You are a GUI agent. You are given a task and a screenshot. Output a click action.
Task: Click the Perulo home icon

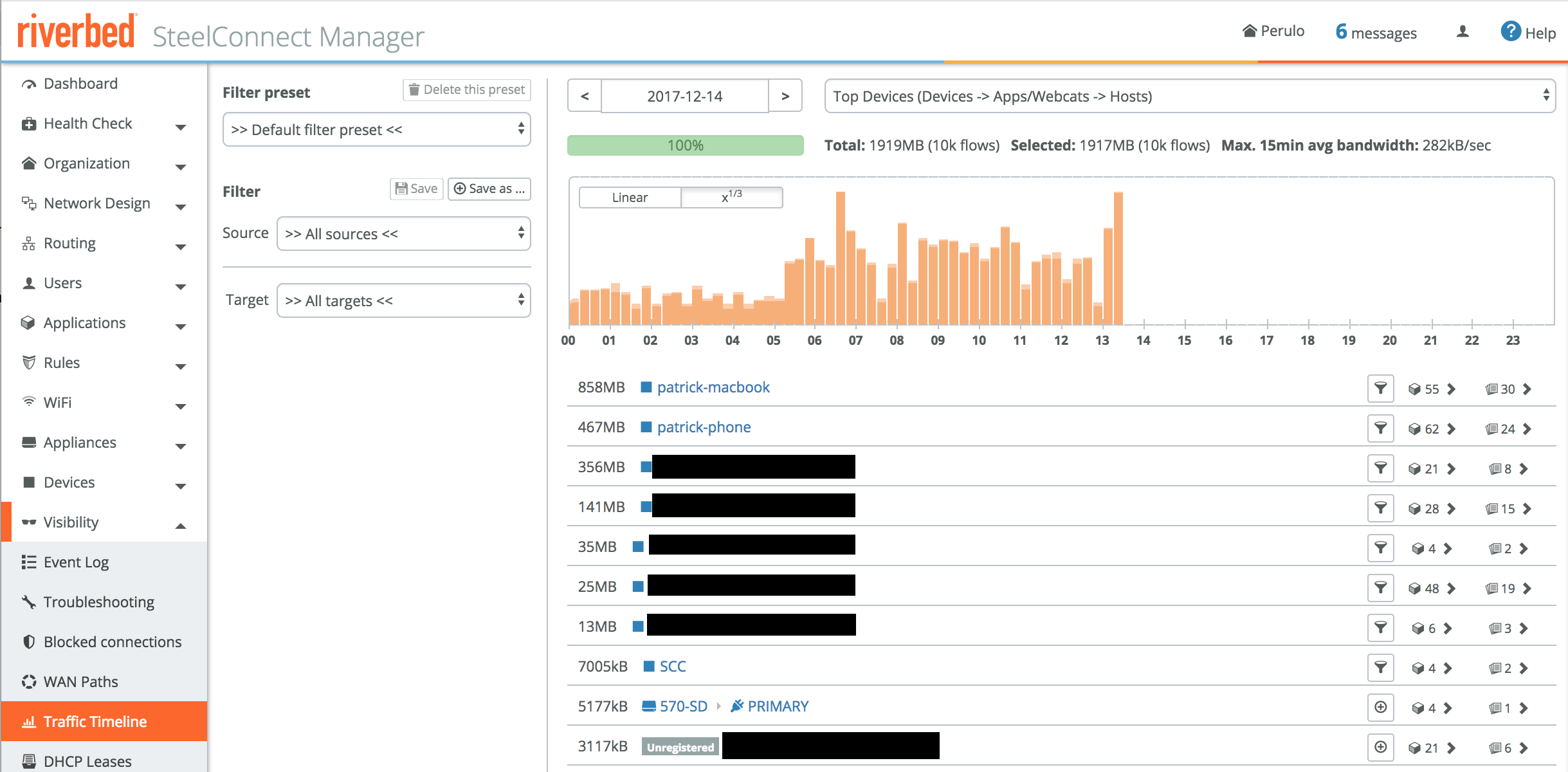tap(1249, 31)
